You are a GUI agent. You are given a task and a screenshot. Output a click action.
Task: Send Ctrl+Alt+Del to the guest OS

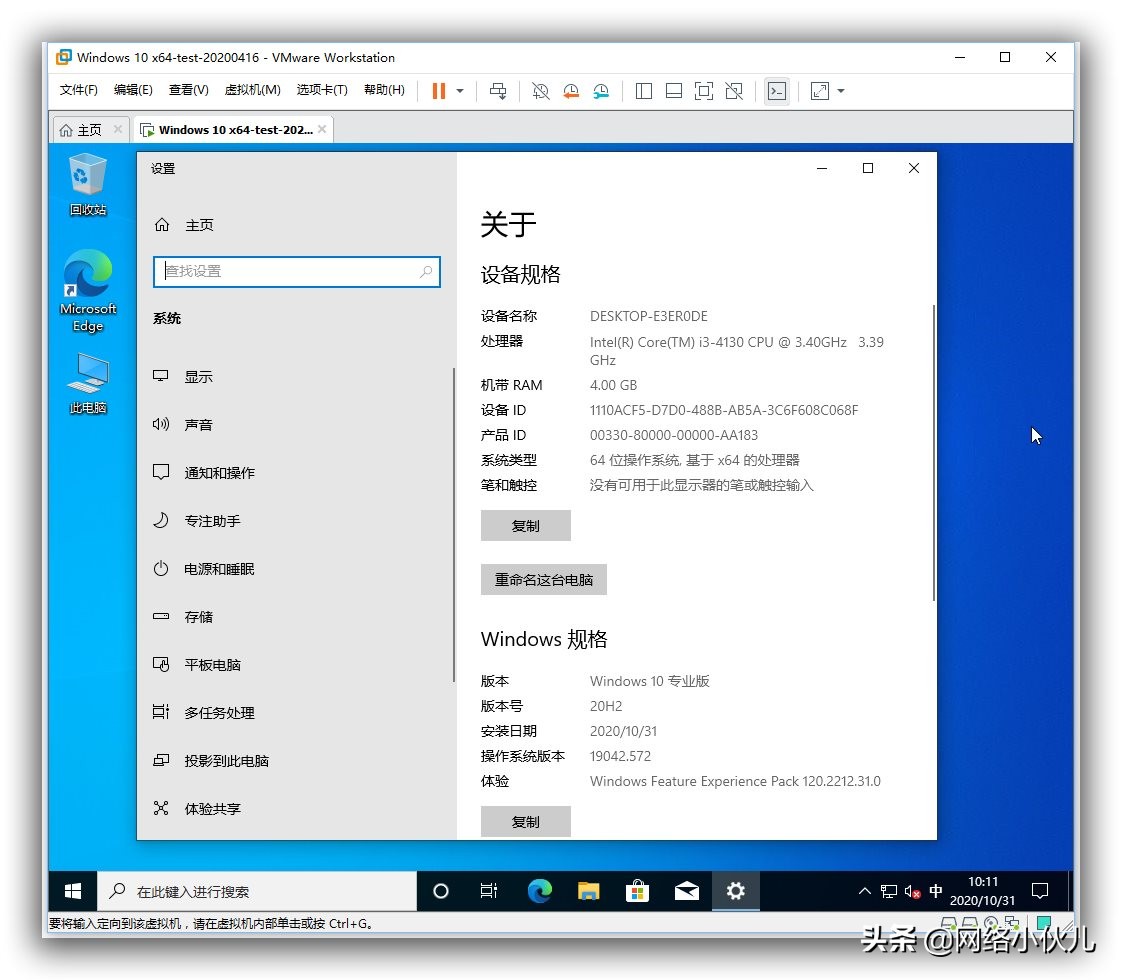coord(498,91)
